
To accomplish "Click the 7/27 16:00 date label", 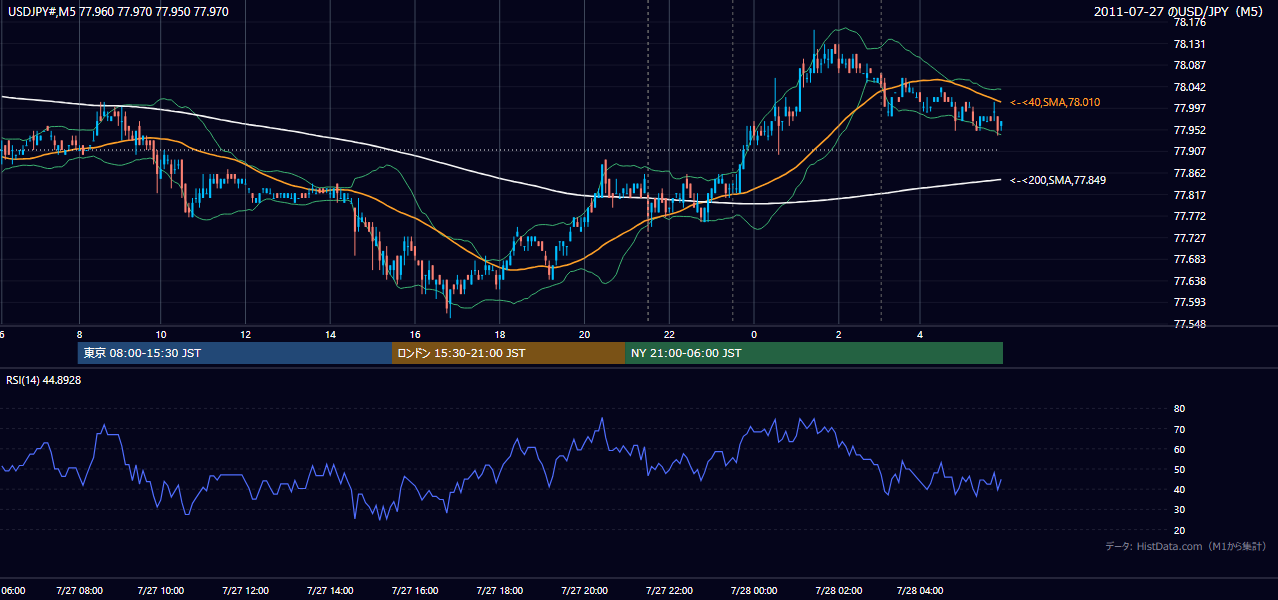I will coord(415,591).
